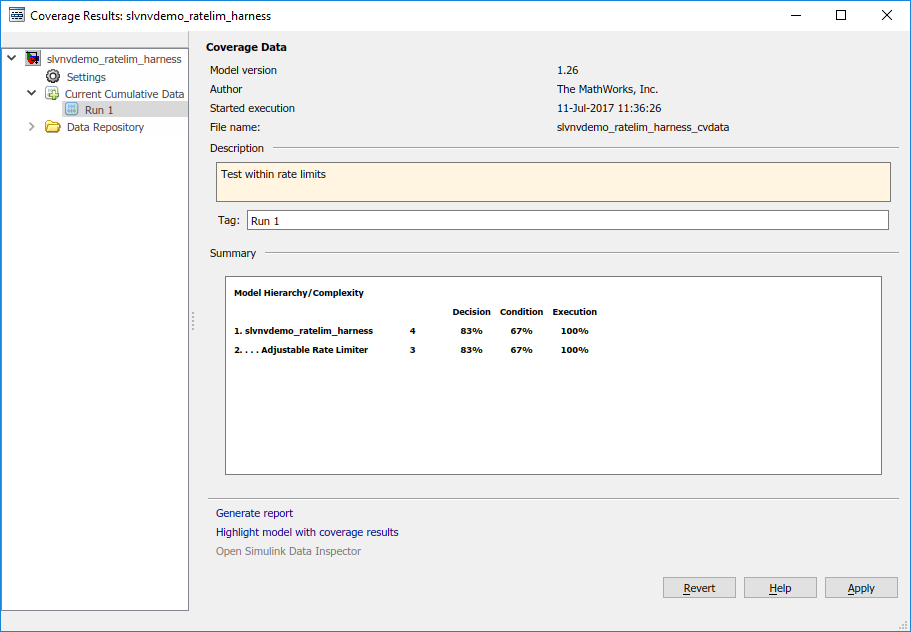Click the started execution date 11-Jul-2017 11:36:26
This screenshot has width=911, height=632.
point(609,108)
